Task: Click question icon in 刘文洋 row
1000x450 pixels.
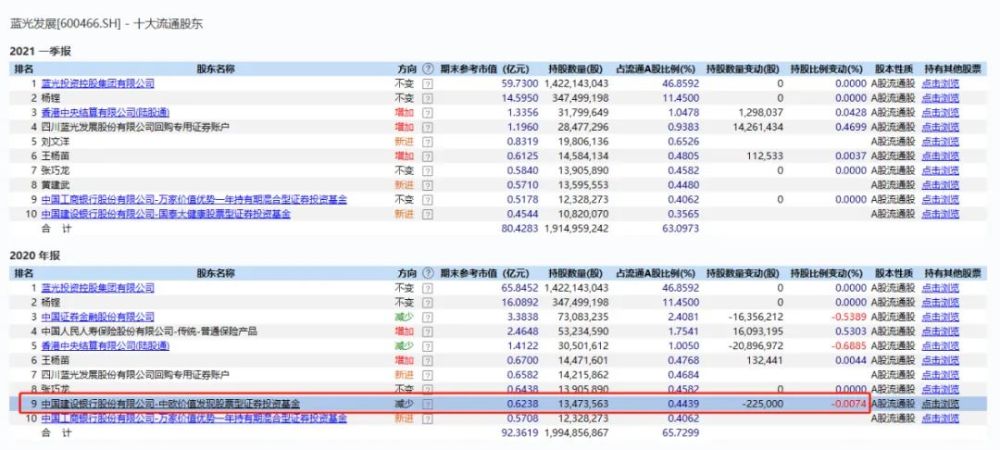Action: [427, 142]
